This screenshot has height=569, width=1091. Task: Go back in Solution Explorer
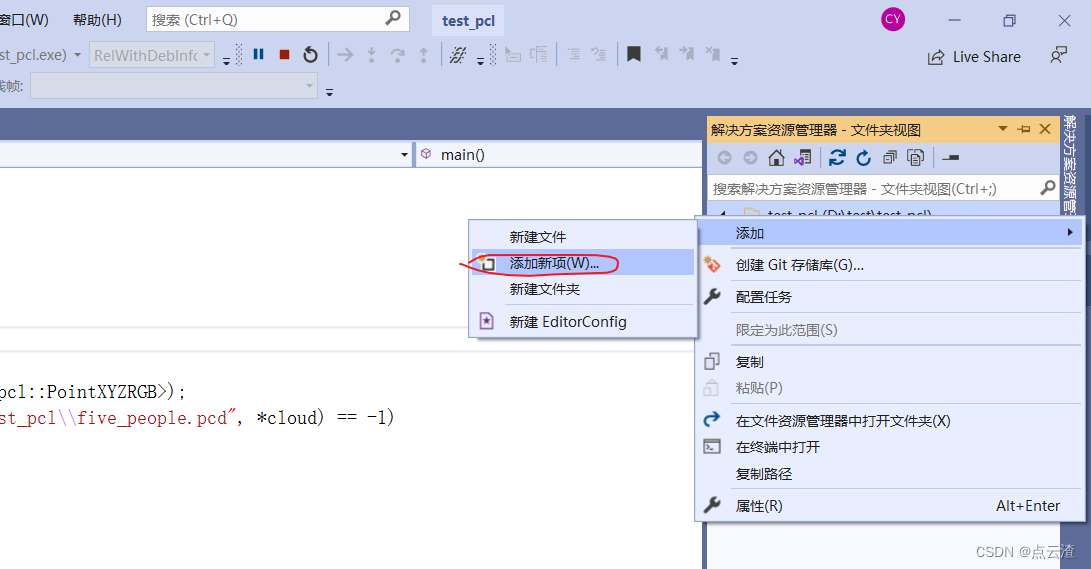tap(724, 158)
